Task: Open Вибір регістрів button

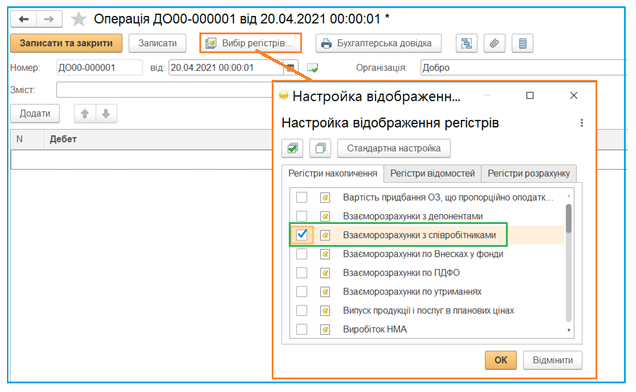Action: pyautogui.click(x=250, y=43)
